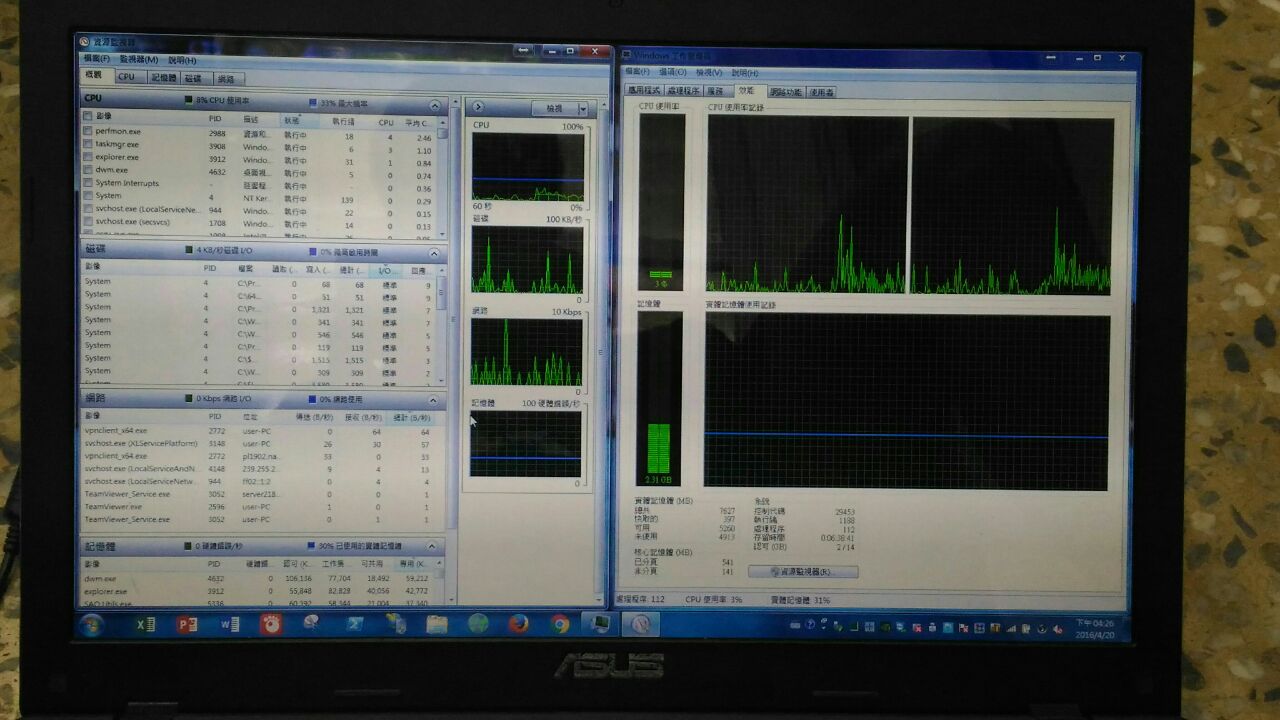Collapse the Network (網路) section

(435, 399)
